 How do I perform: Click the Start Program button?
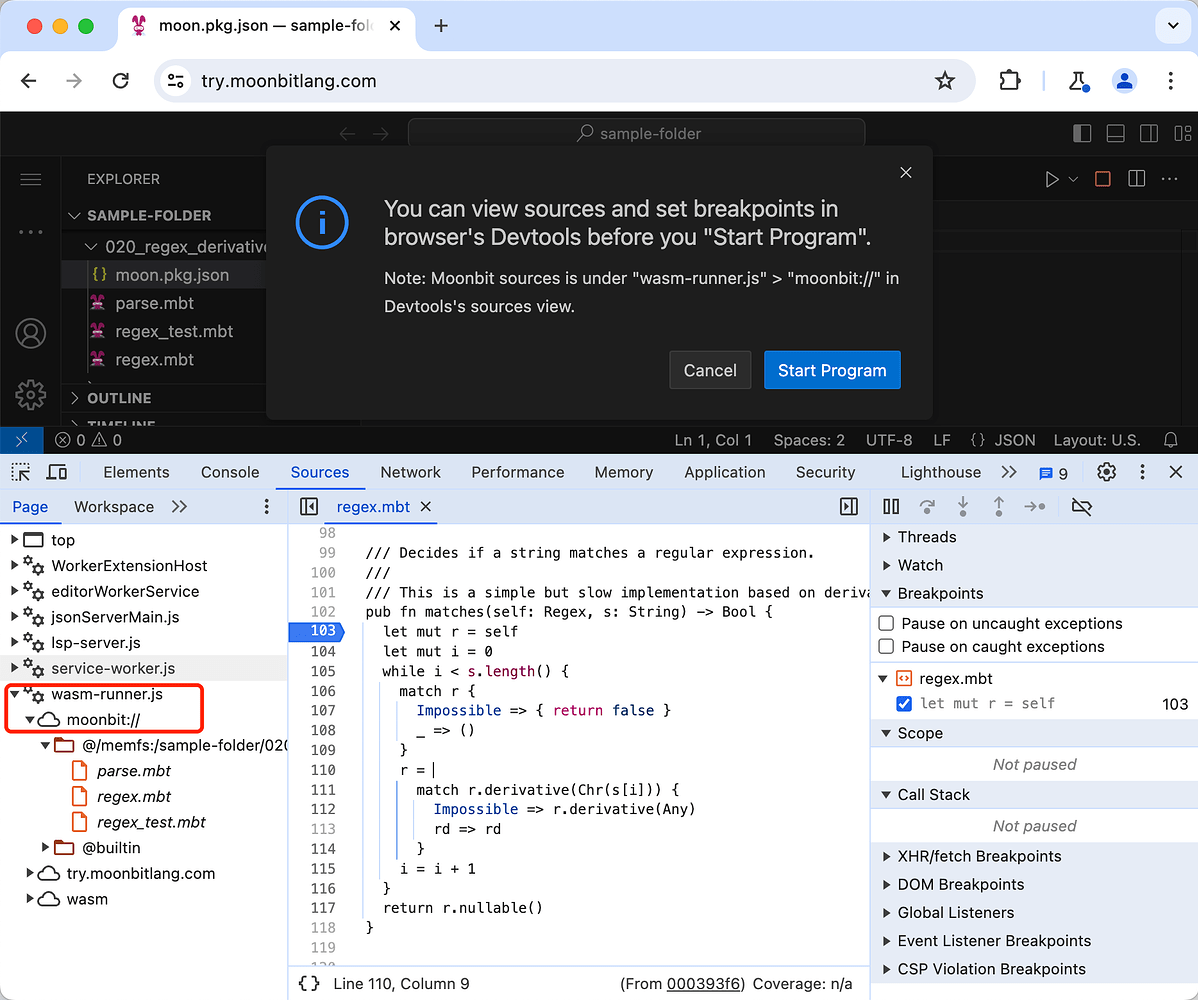click(832, 370)
